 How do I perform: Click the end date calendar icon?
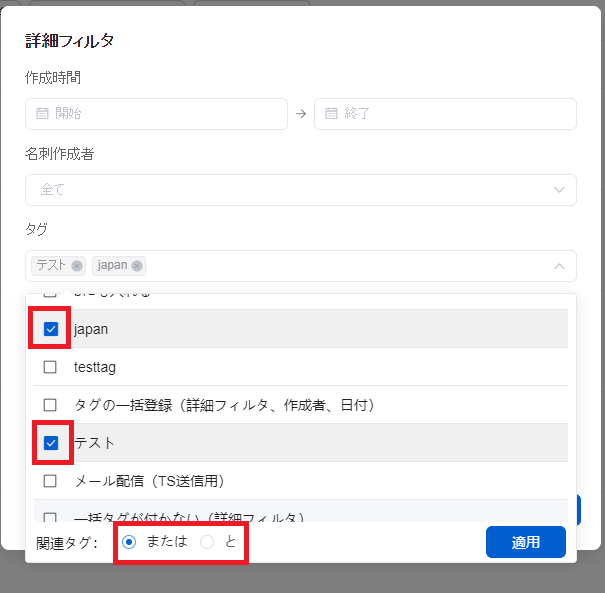(x=330, y=114)
